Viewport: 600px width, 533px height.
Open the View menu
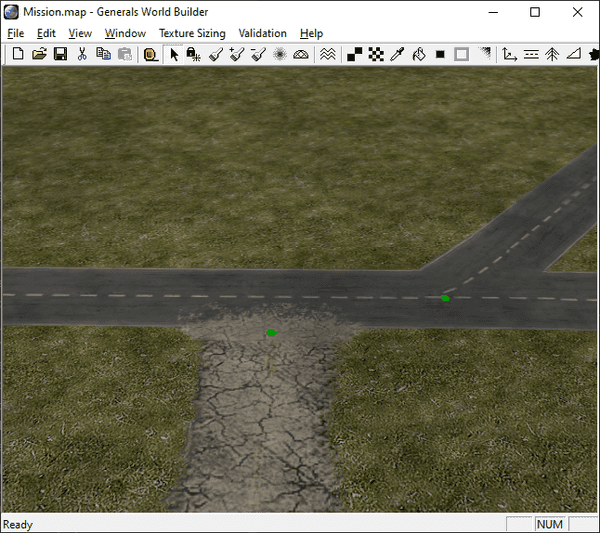80,33
